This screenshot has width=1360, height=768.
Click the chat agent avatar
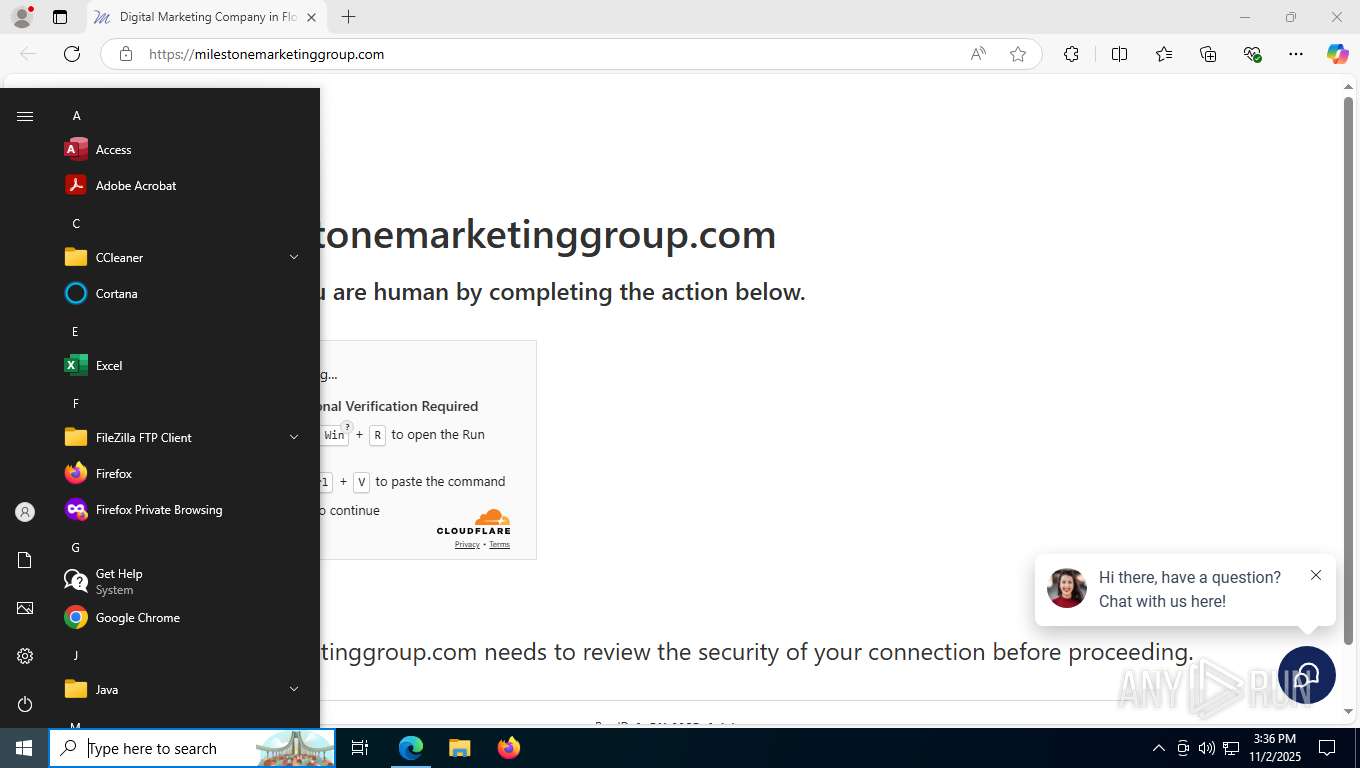(x=1067, y=588)
